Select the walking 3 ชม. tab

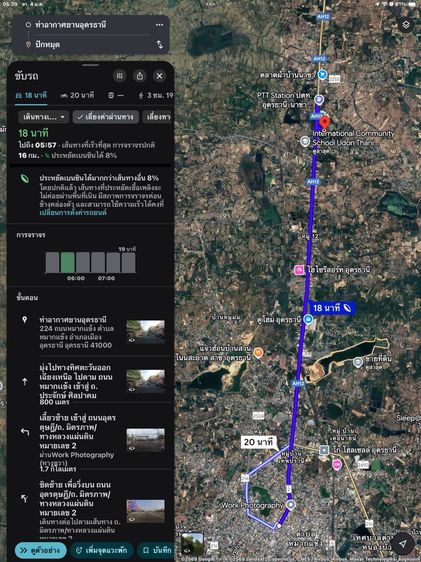click(x=156, y=95)
